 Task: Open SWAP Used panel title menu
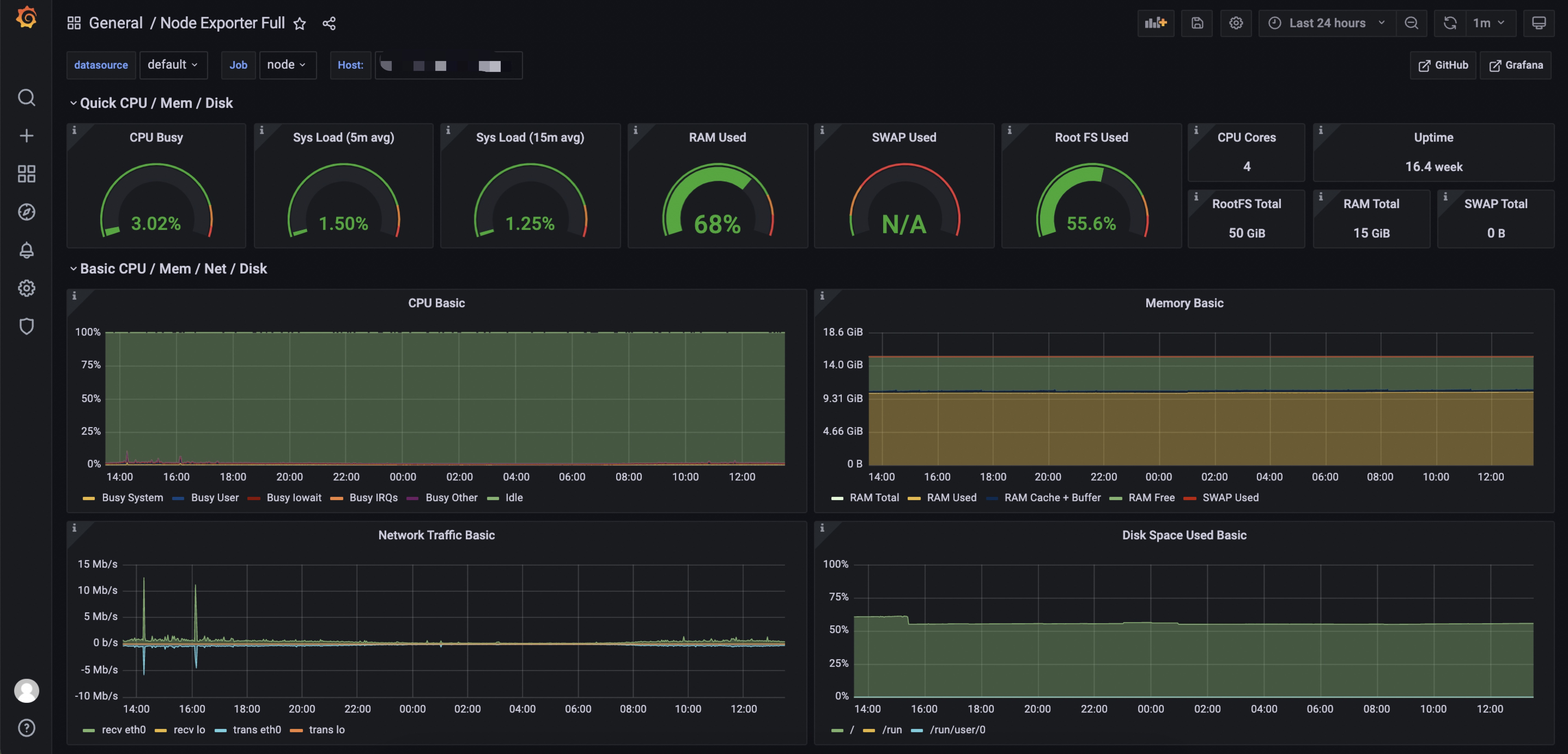(904, 137)
